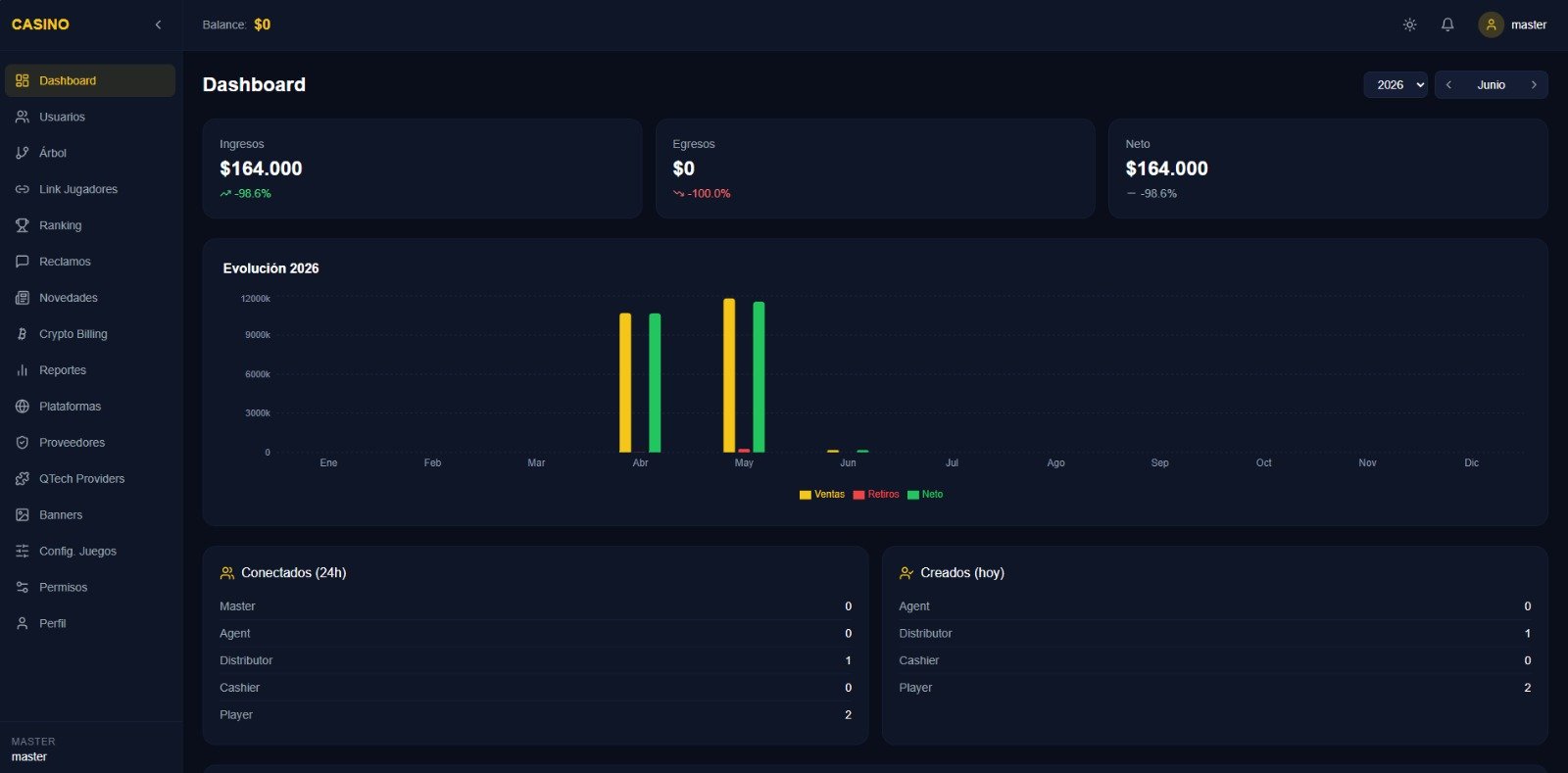Collapse the sidebar with the chevron
Image resolution: width=1568 pixels, height=773 pixels.
(158, 24)
